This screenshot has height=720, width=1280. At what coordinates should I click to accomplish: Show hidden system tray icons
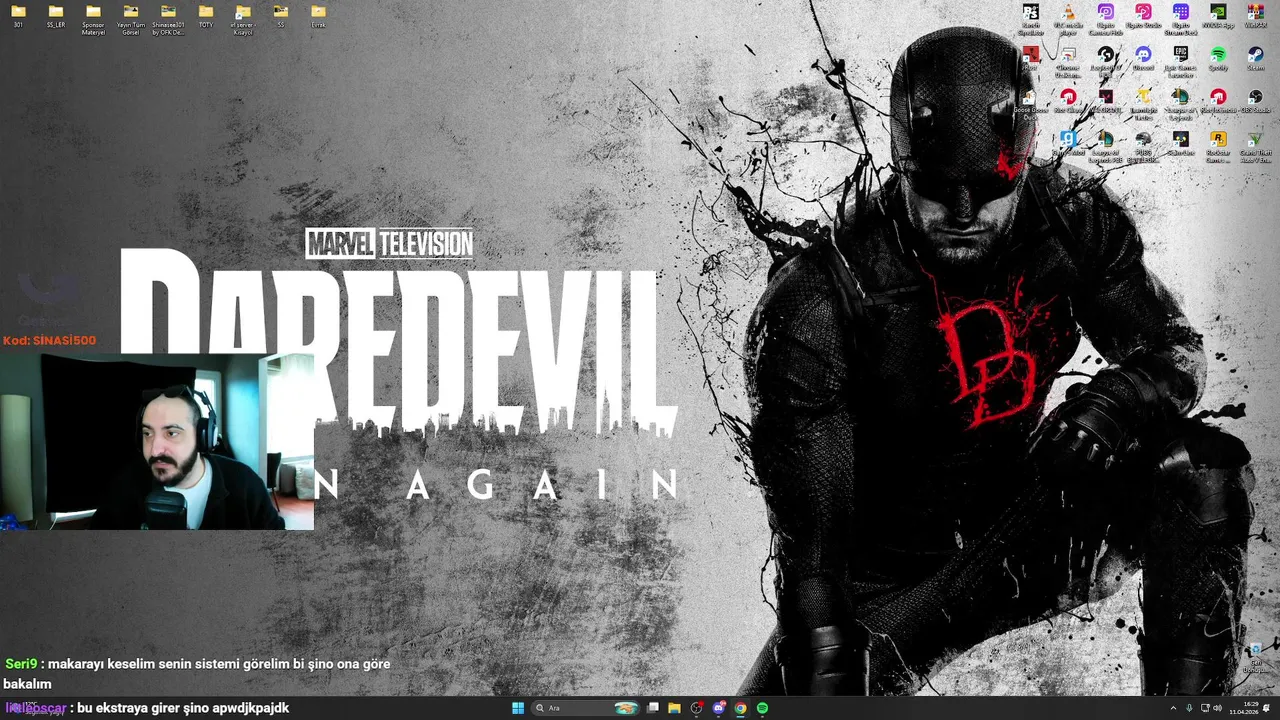click(x=1174, y=708)
